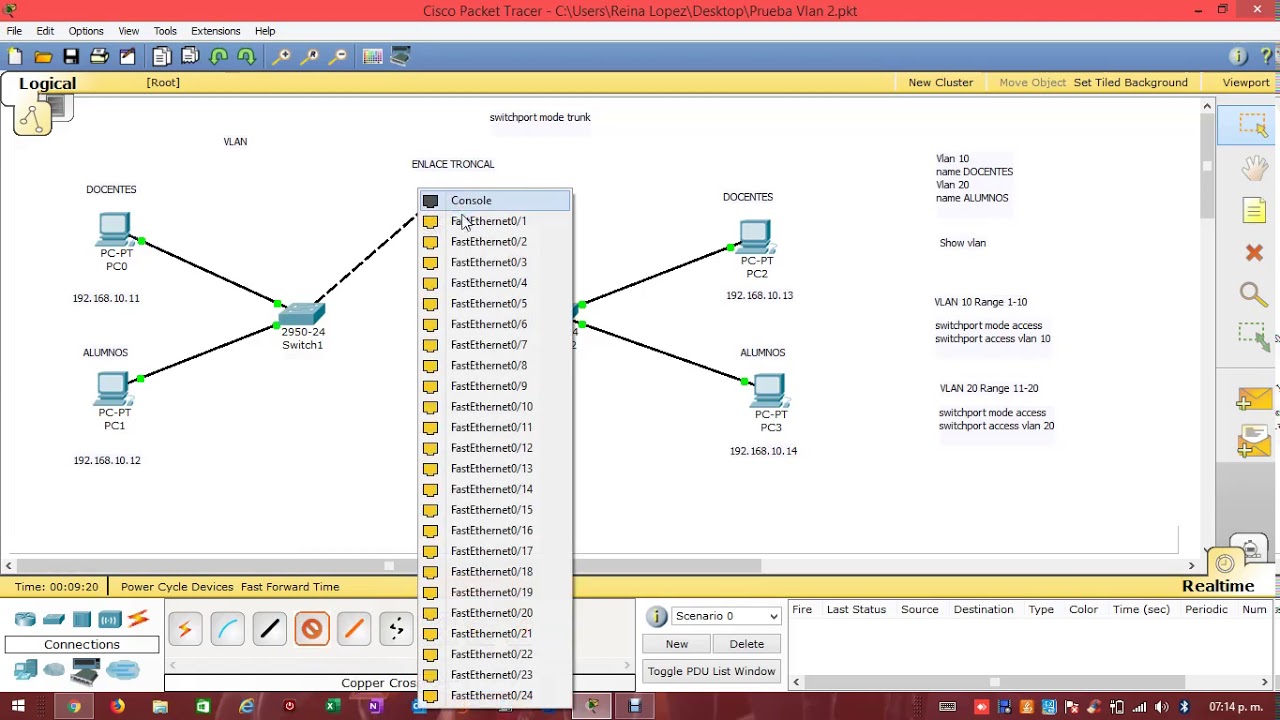Viewport: 1280px width, 720px height.
Task: Click the scenario info icon
Action: point(657,616)
